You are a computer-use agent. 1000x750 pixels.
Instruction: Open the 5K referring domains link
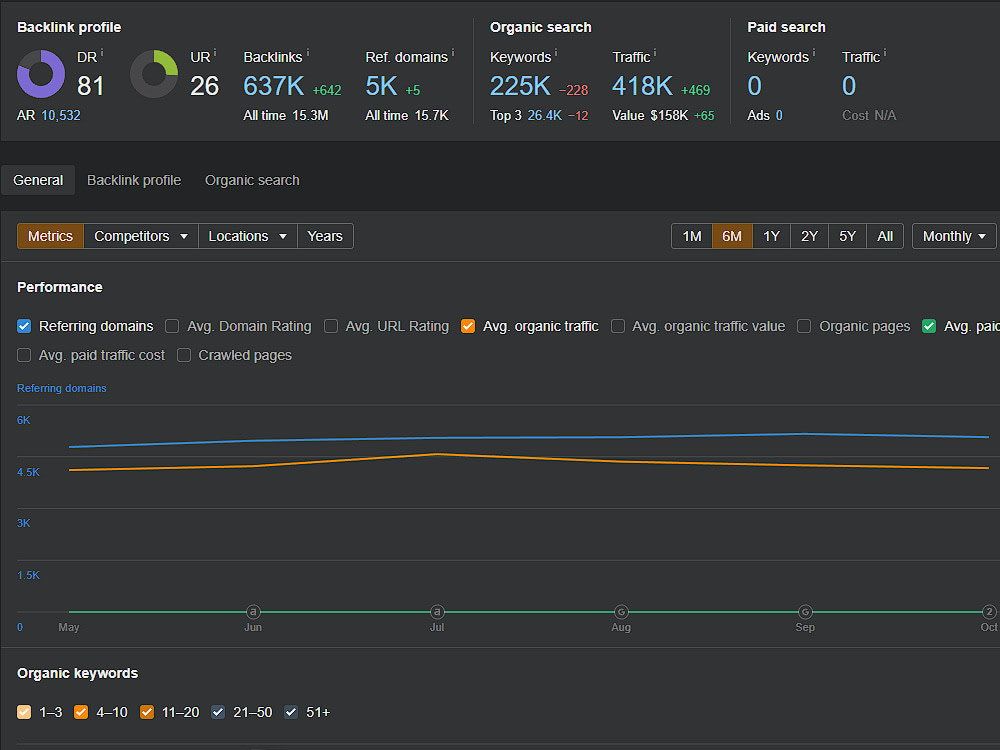click(381, 86)
